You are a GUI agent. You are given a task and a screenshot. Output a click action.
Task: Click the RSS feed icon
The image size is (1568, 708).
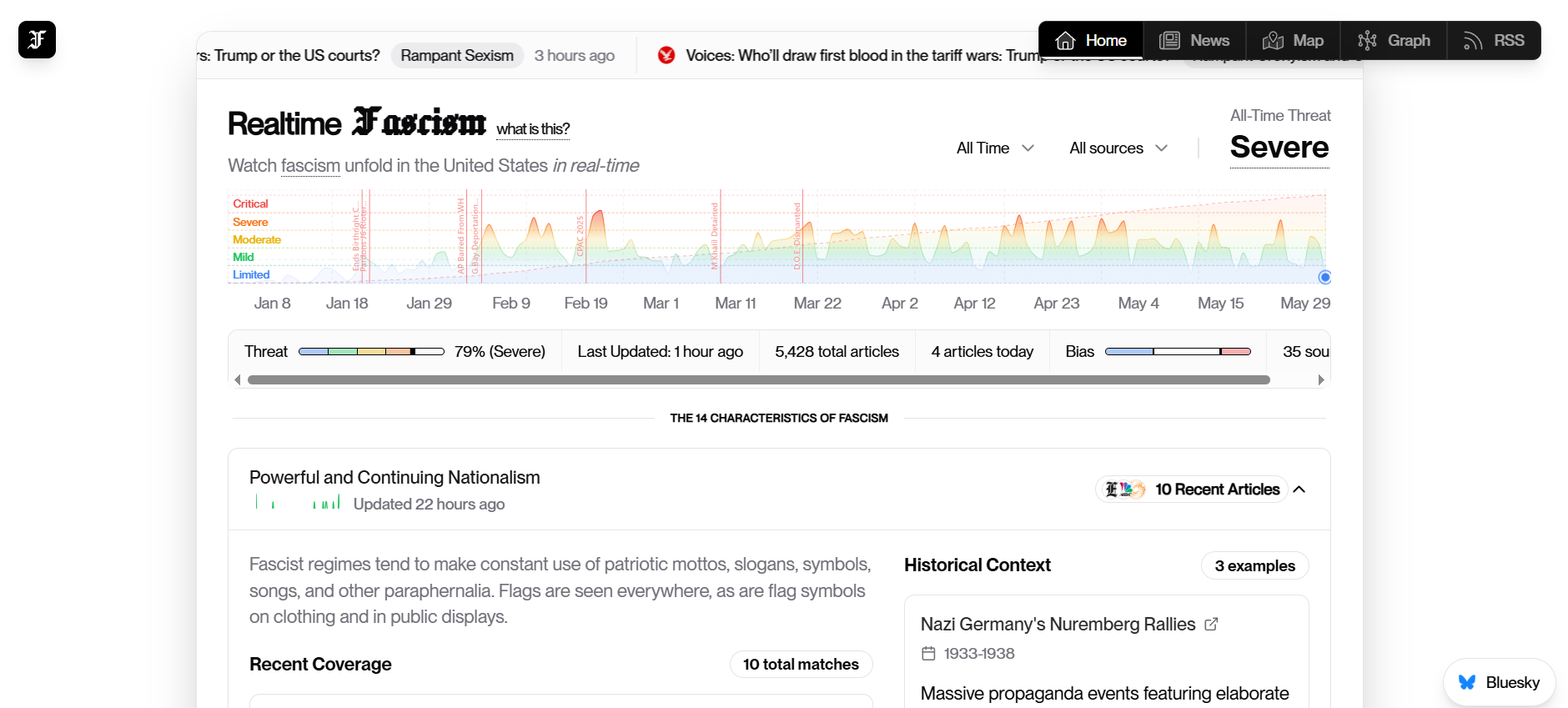pos(1473,41)
